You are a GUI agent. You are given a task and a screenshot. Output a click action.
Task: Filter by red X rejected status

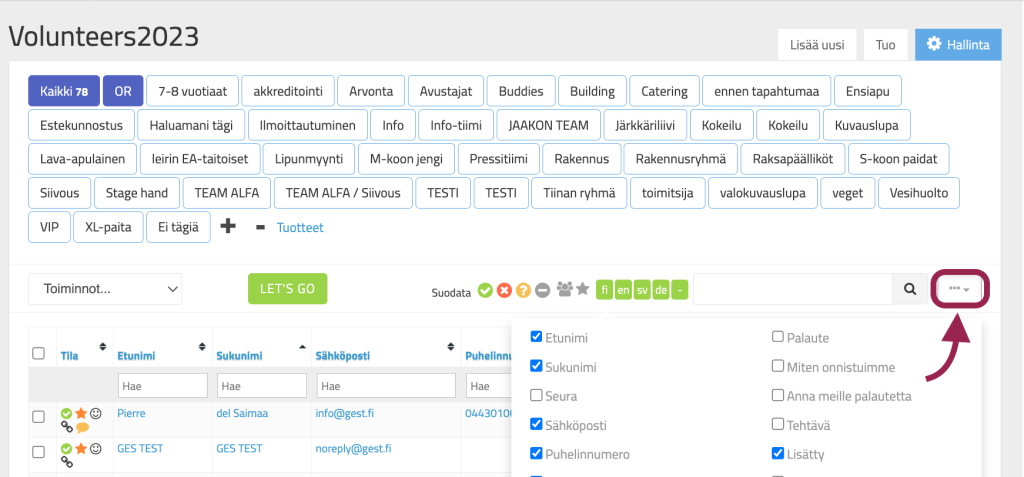(x=504, y=290)
